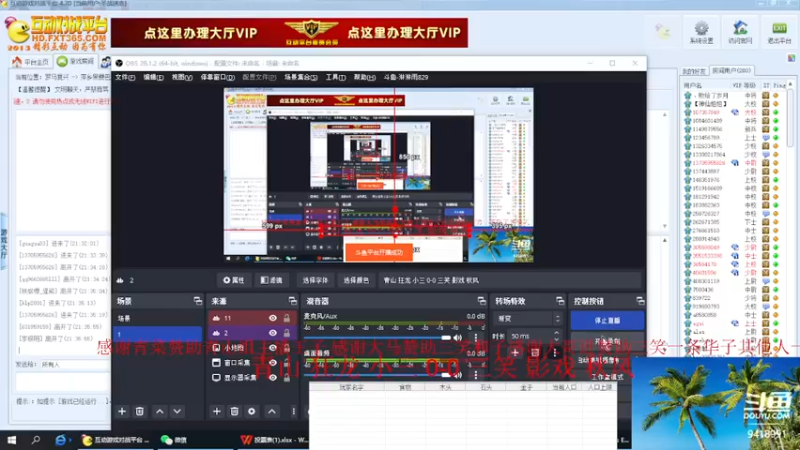Screen dimensions: 800x450
Task: Move the scene down with the down arrow
Action: click(177, 411)
